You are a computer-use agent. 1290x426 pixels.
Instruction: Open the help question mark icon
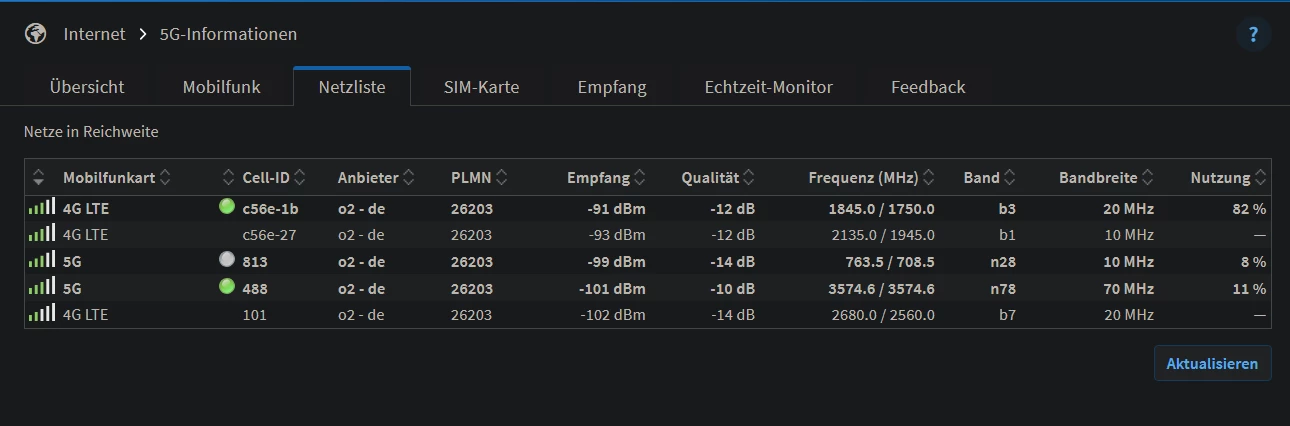(1254, 35)
